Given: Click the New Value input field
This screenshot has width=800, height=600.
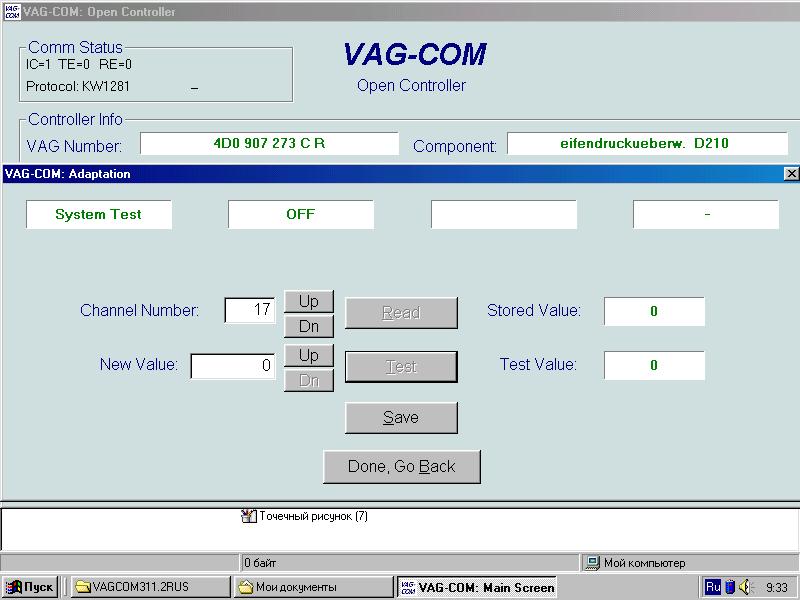Looking at the screenshot, I should pyautogui.click(x=233, y=366).
